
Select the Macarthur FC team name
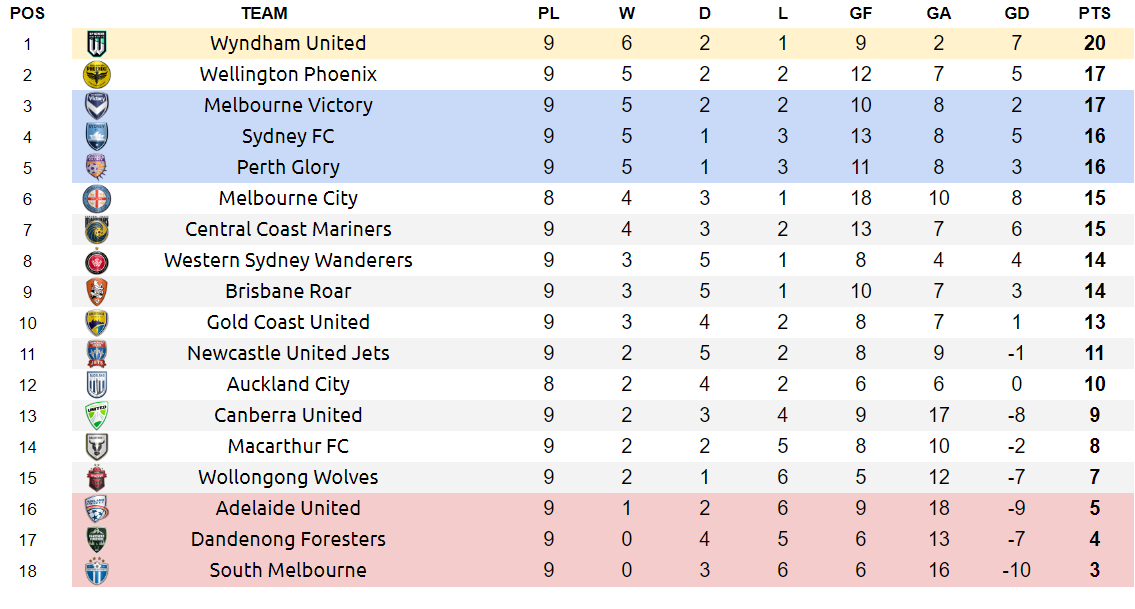(x=288, y=446)
